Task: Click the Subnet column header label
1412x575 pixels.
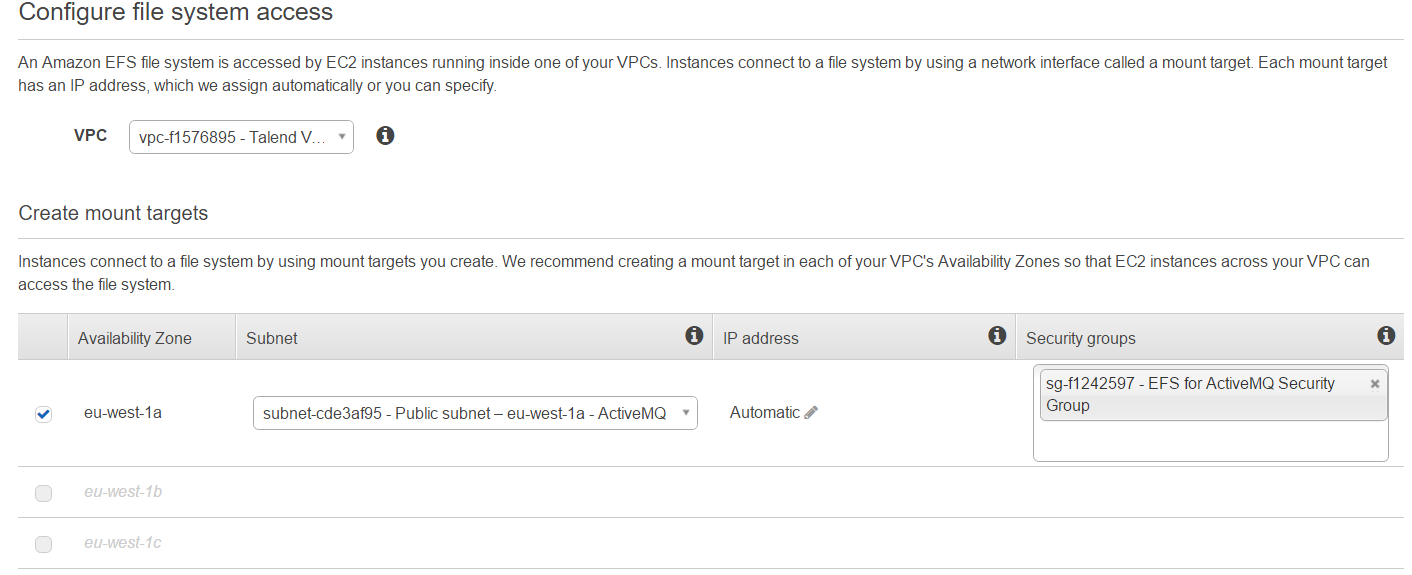Action: (272, 338)
